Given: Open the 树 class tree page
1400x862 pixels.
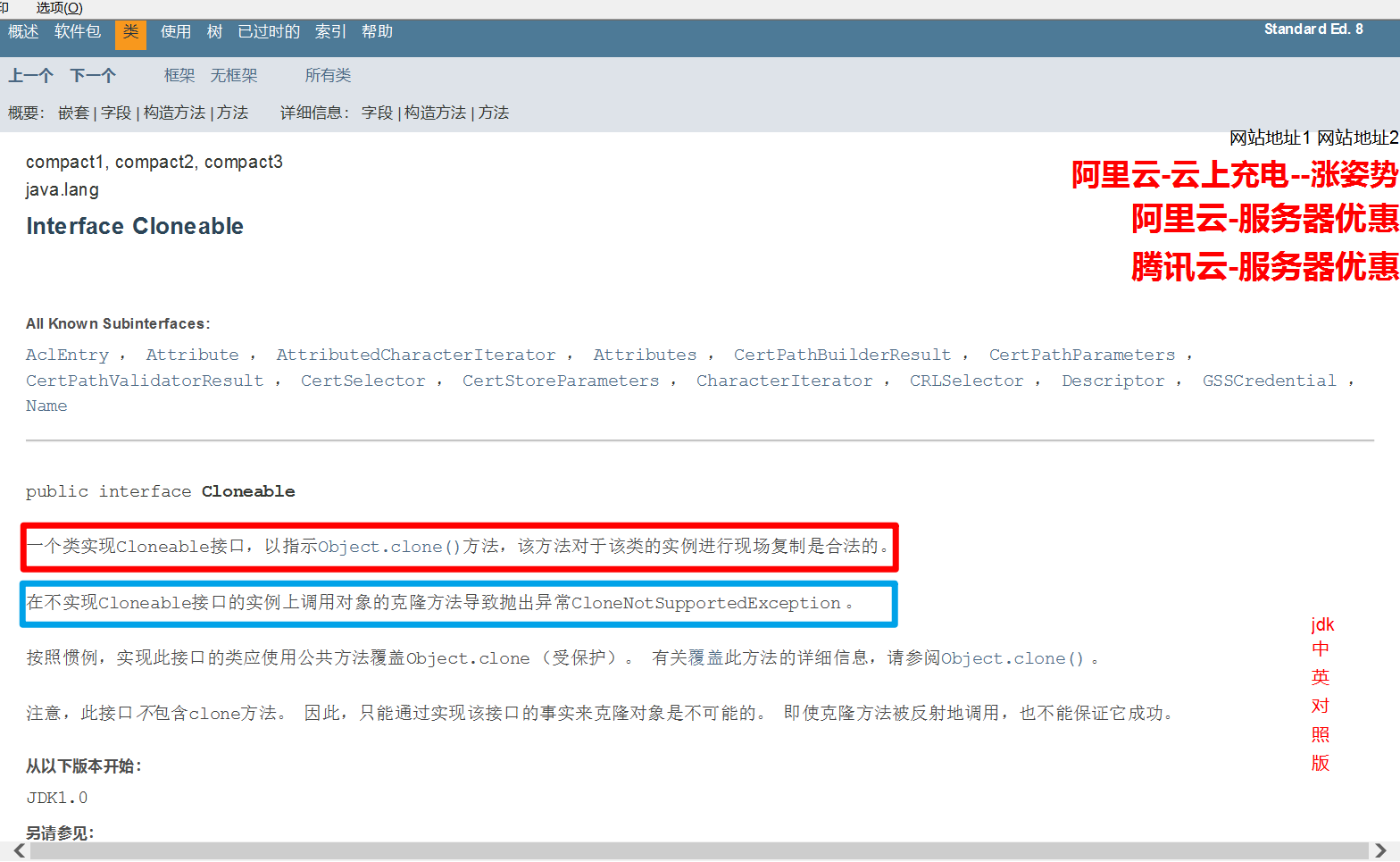Looking at the screenshot, I should click(x=214, y=32).
